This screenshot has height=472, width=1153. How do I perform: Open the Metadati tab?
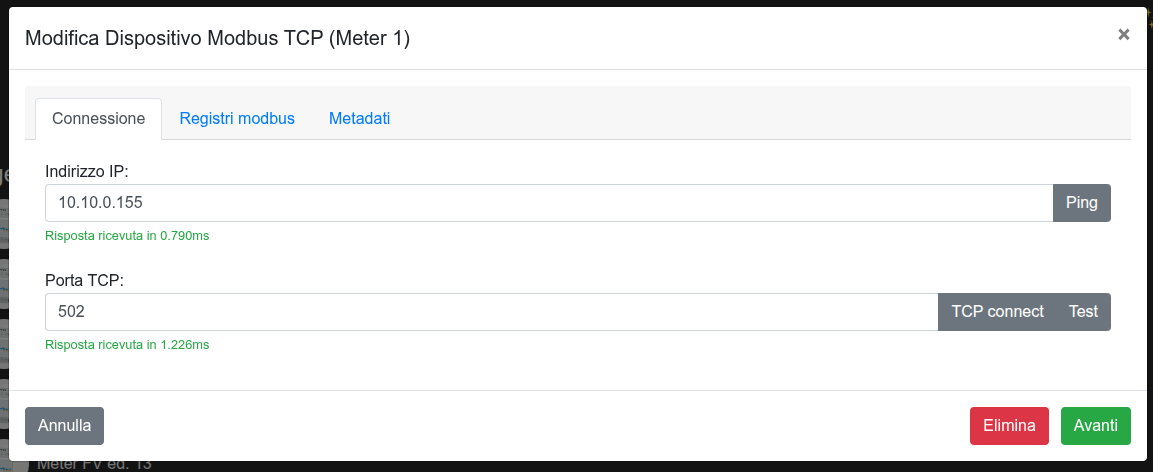(359, 119)
